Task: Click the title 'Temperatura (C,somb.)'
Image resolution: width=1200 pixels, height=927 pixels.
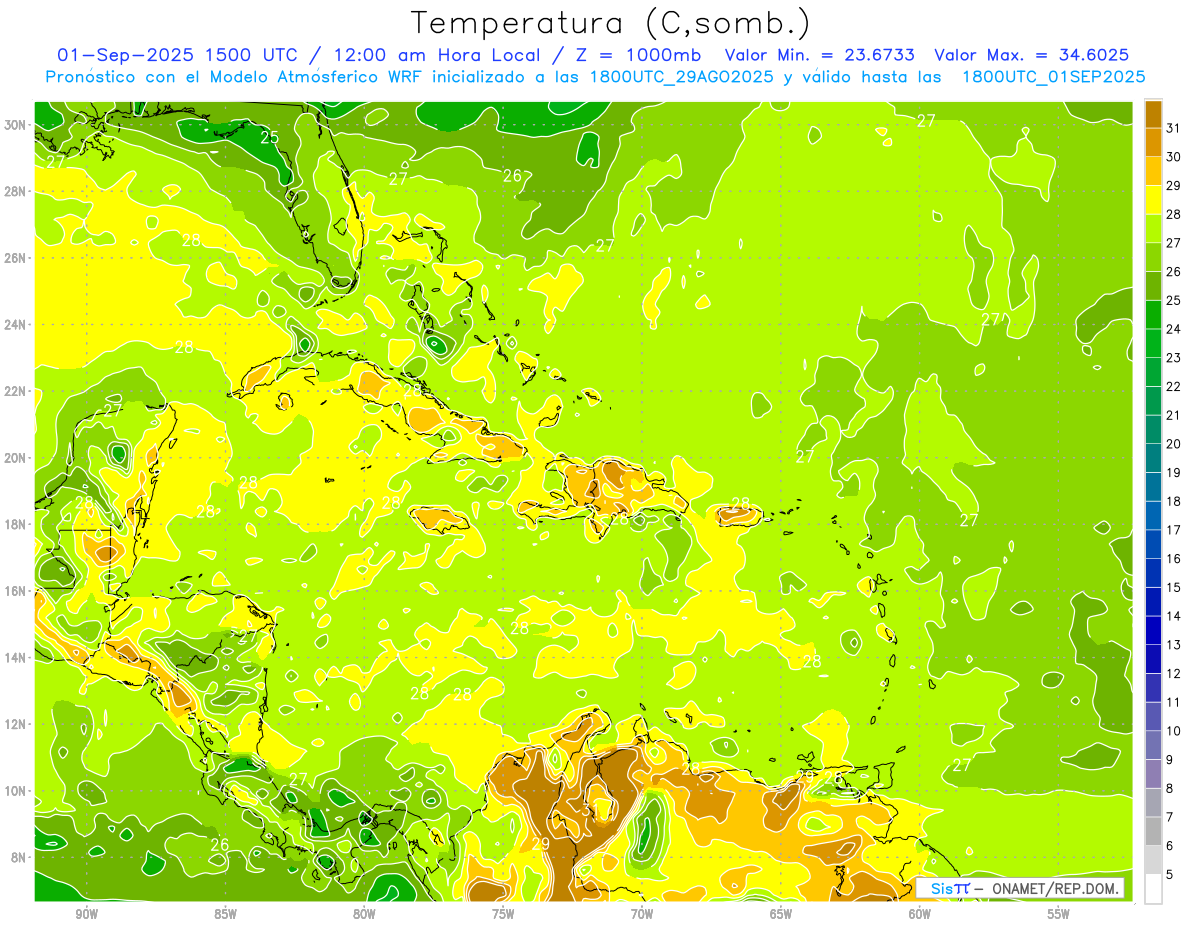Action: (610, 22)
